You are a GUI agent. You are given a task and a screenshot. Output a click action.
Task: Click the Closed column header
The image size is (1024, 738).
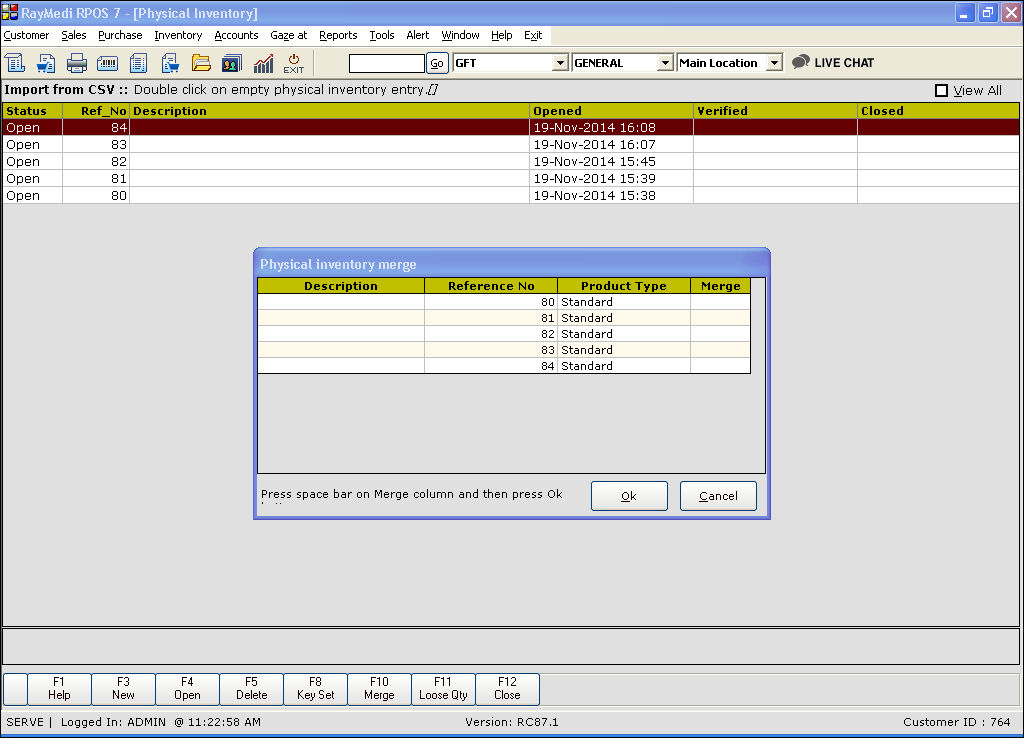(938, 111)
